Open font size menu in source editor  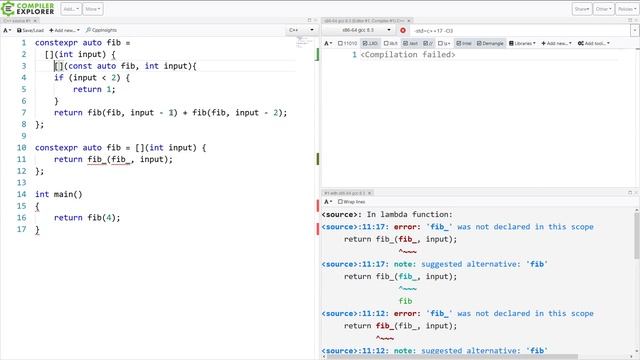(7, 30)
